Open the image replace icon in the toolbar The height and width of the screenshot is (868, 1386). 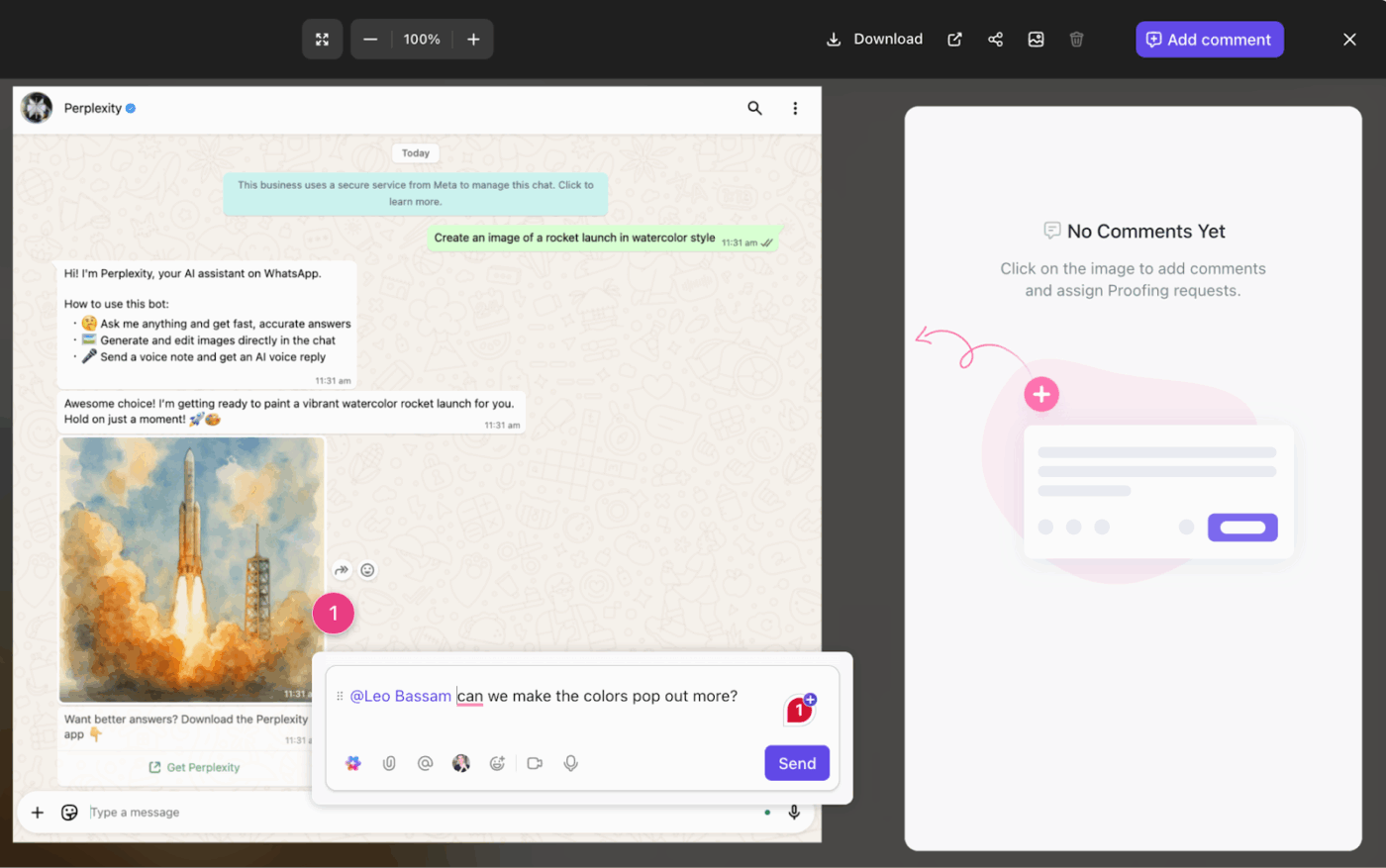click(1036, 39)
